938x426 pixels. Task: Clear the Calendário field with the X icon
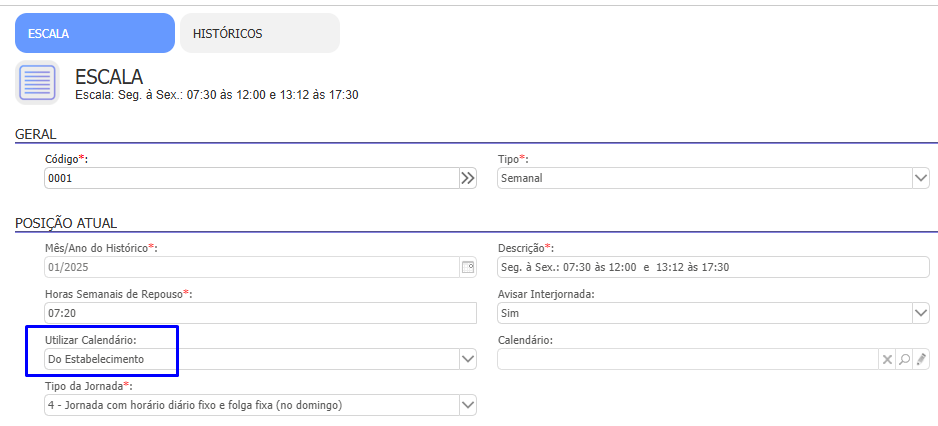886,359
